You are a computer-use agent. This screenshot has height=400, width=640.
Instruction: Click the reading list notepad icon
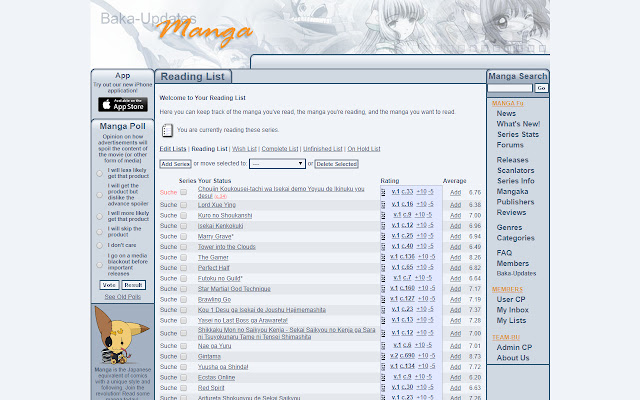point(167,130)
